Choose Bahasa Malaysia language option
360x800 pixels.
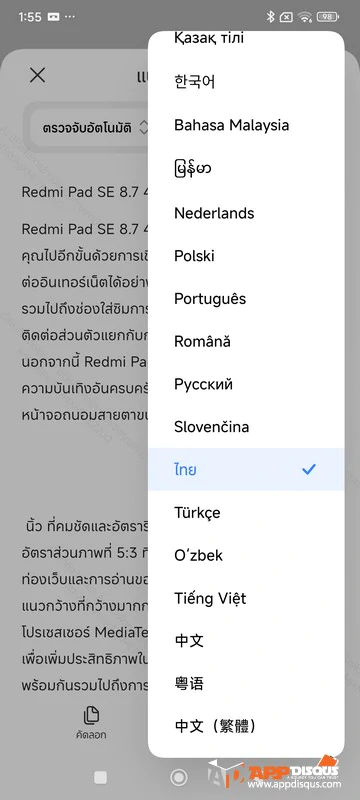[246, 125]
